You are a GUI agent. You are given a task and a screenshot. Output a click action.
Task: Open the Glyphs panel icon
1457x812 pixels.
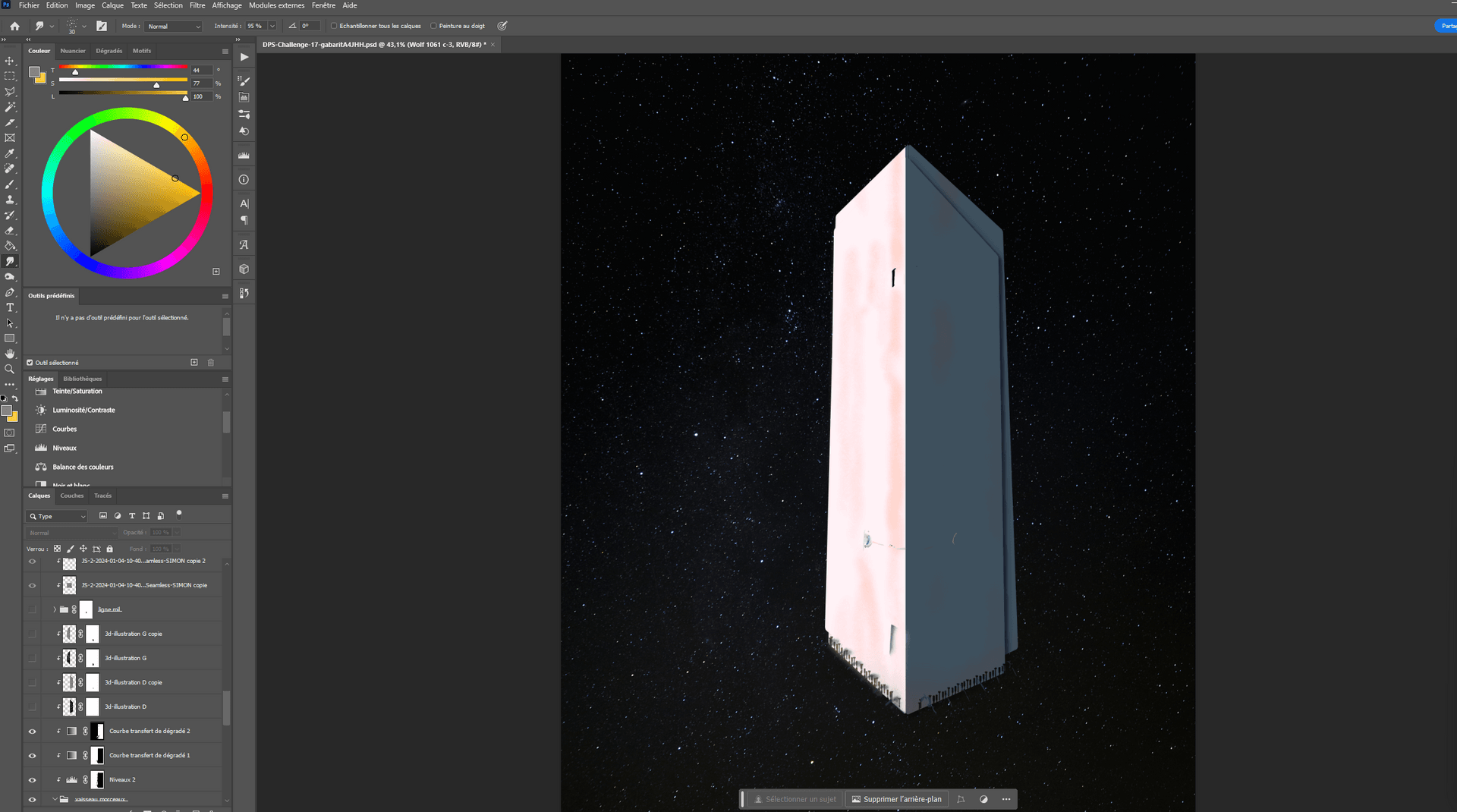tap(244, 245)
